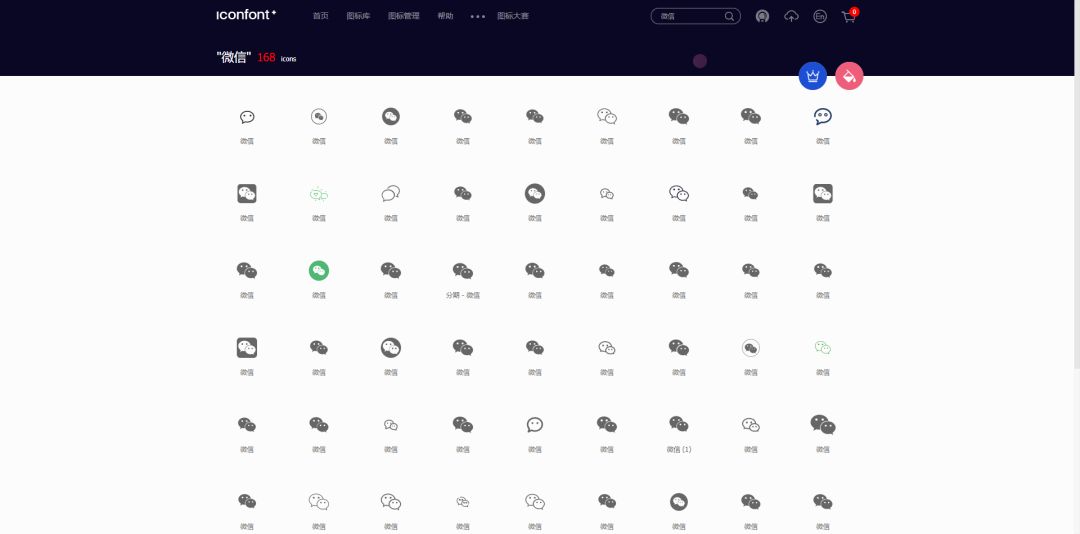Click the red 168 icons count
The width and height of the screenshot is (1080, 534).
pos(267,58)
